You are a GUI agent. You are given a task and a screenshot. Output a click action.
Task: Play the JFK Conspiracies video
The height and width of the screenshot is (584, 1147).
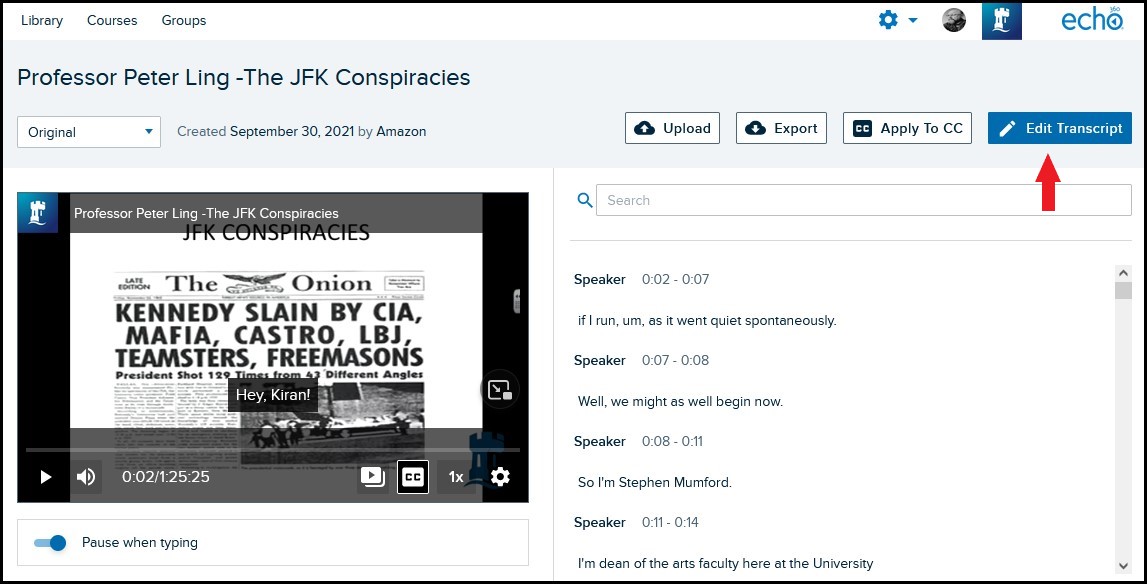45,477
